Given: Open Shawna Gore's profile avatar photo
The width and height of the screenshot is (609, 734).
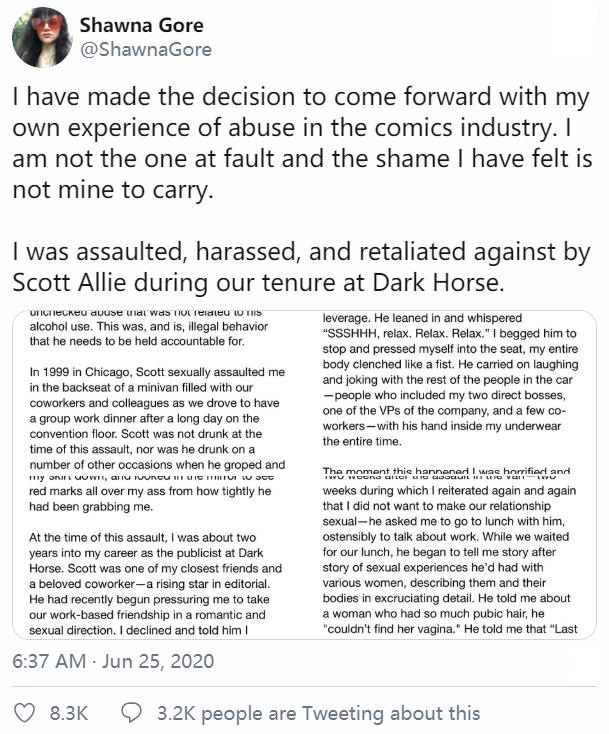Looking at the screenshot, I should [42, 38].
